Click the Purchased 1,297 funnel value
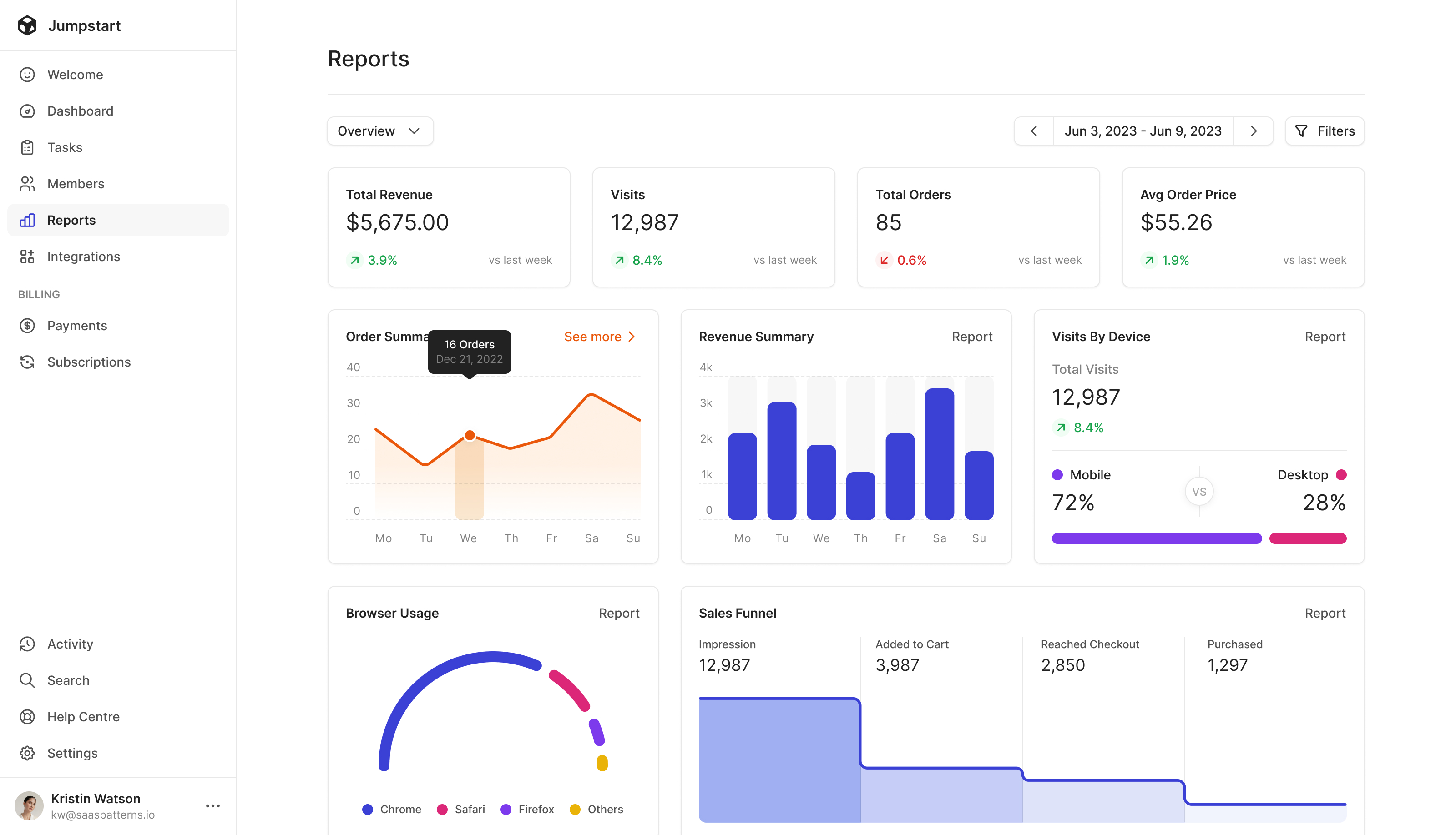This screenshot has height=835, width=1456. pyautogui.click(x=1227, y=665)
